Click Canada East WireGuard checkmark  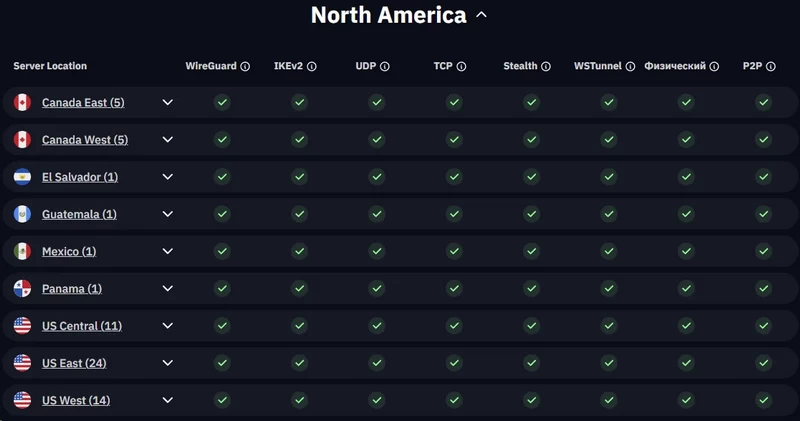[222, 103]
